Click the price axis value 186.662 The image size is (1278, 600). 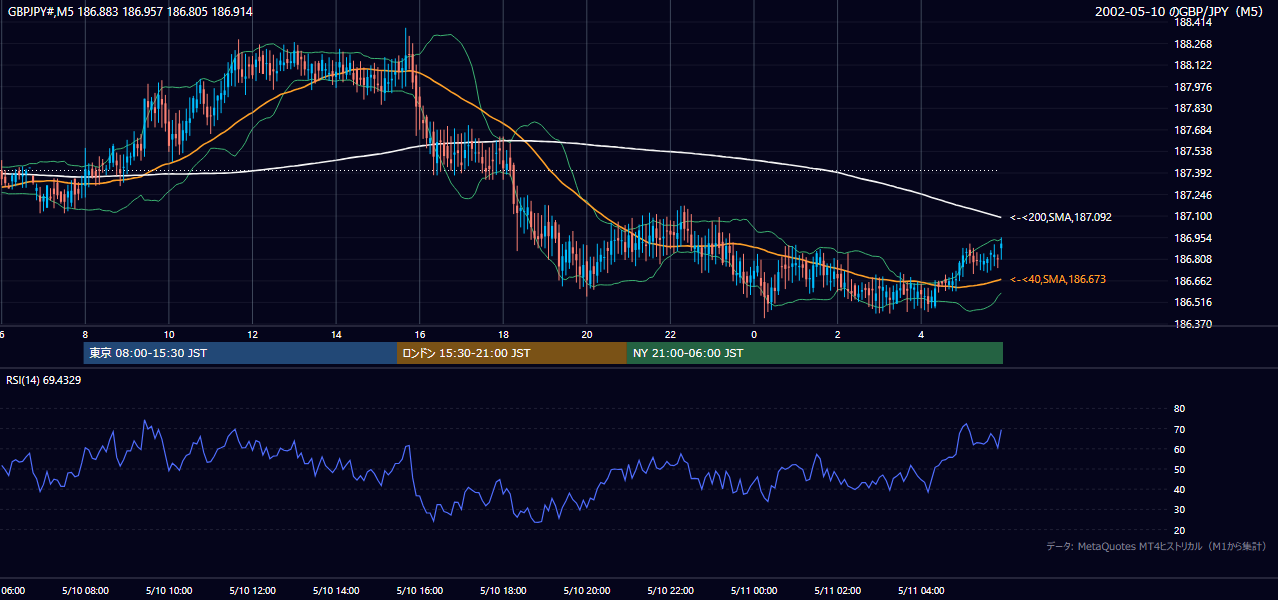click(1193, 281)
